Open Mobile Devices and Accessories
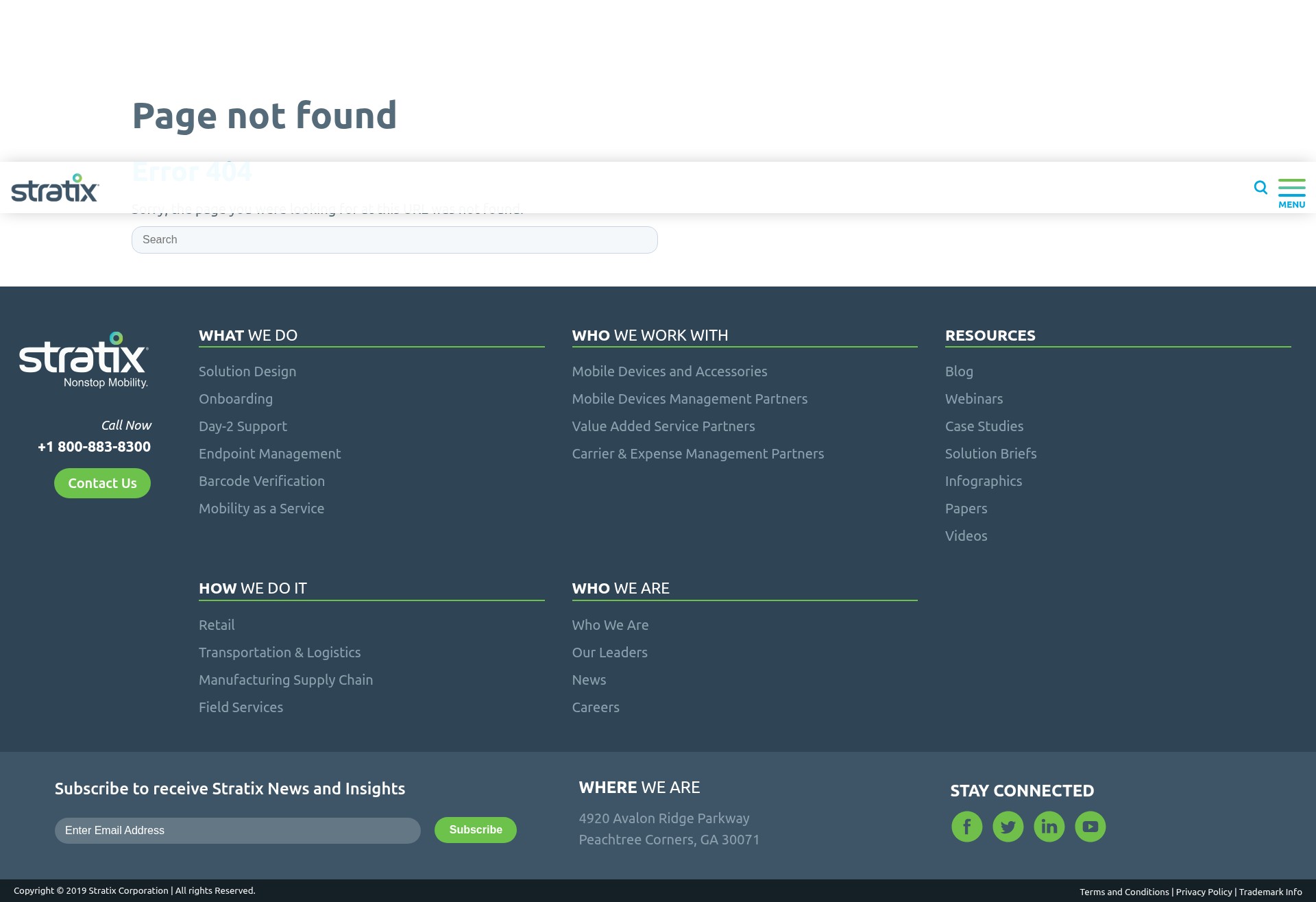Screen dimensions: 1316x902 tap(670, 371)
